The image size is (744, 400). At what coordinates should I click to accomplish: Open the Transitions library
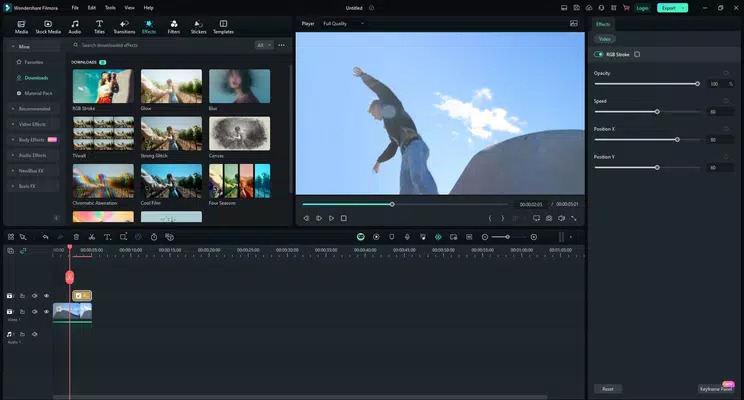[x=124, y=26]
